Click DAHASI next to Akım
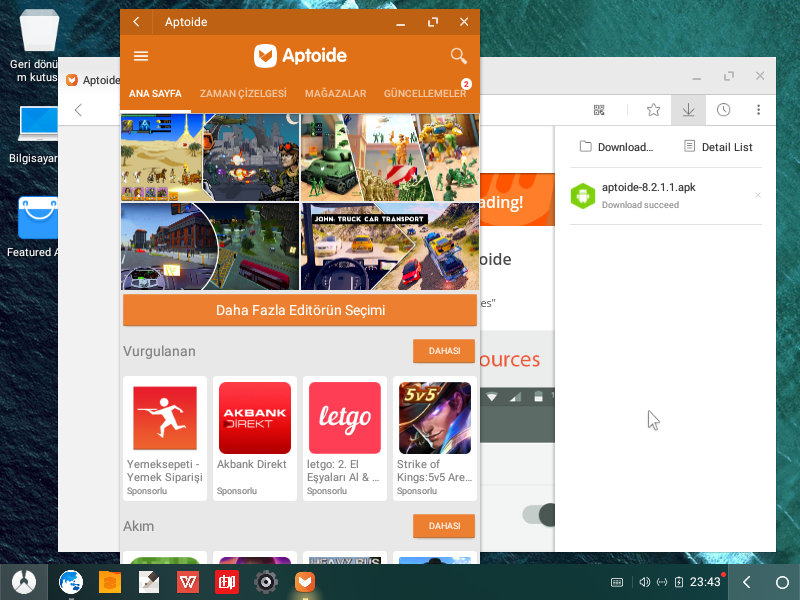Image resolution: width=800 pixels, height=600 pixels. coord(444,526)
